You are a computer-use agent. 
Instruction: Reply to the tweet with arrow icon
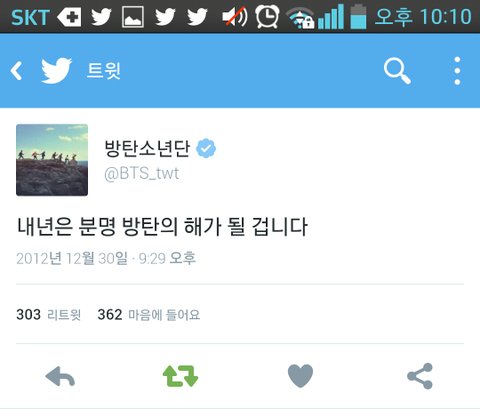(x=60, y=376)
